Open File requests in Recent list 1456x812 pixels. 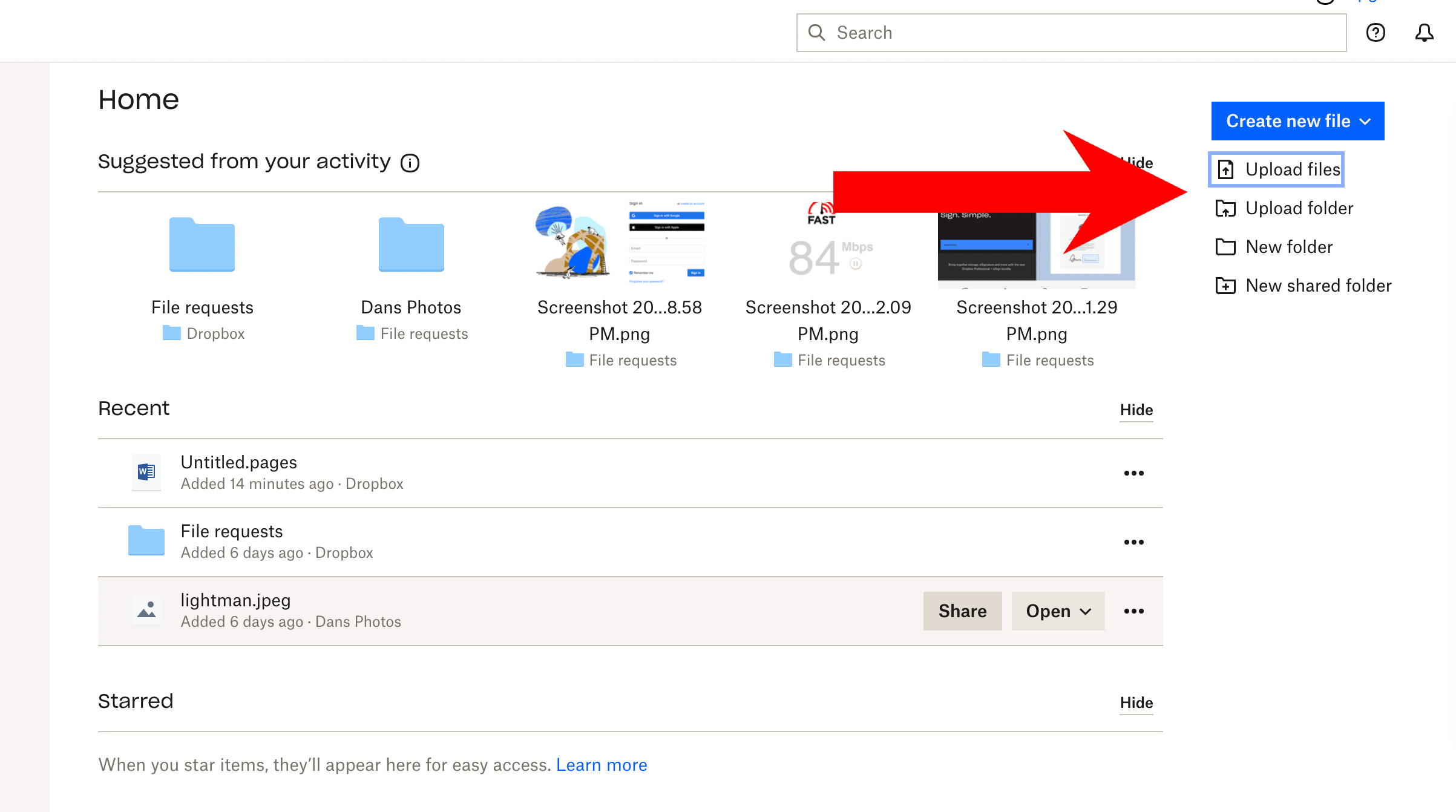(x=231, y=531)
